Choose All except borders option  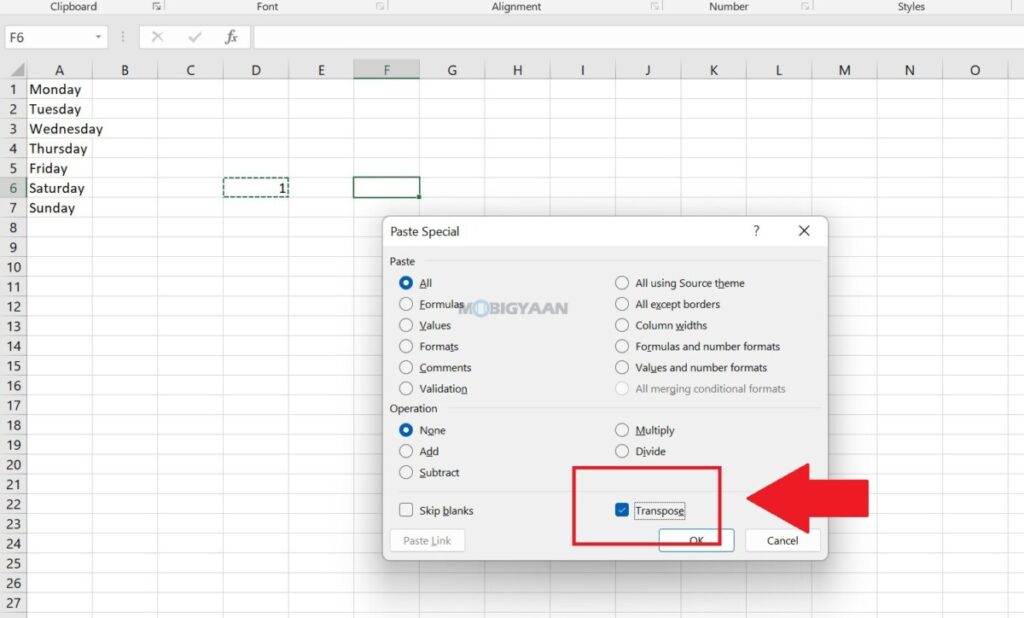pyautogui.click(x=622, y=304)
